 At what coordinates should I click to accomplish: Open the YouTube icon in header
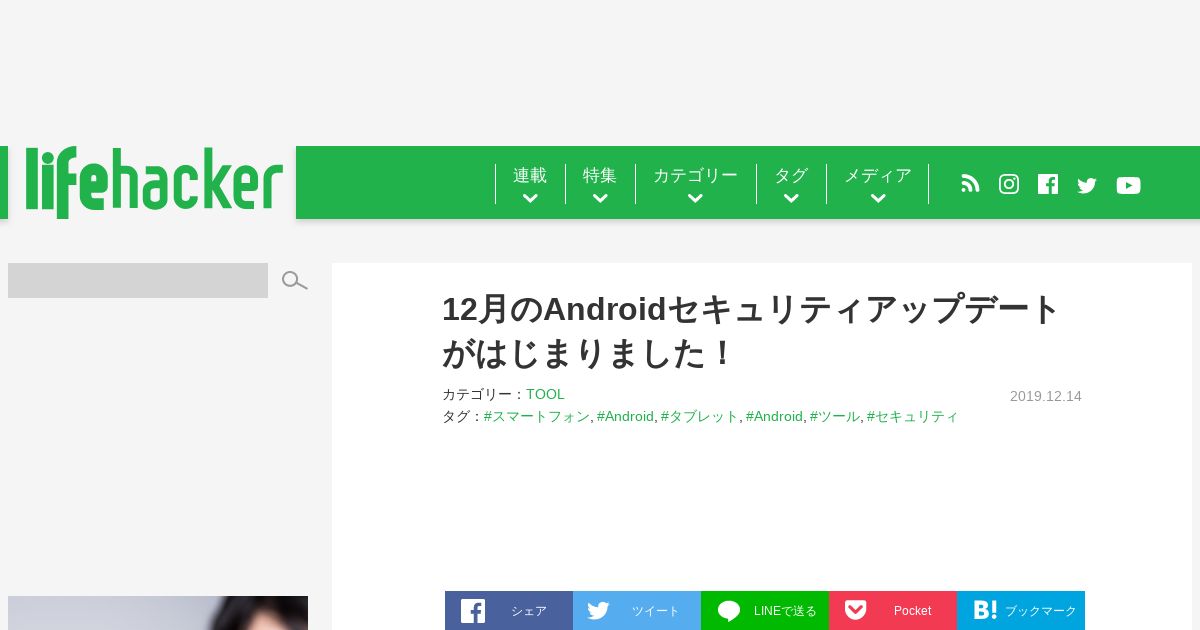(x=1128, y=185)
